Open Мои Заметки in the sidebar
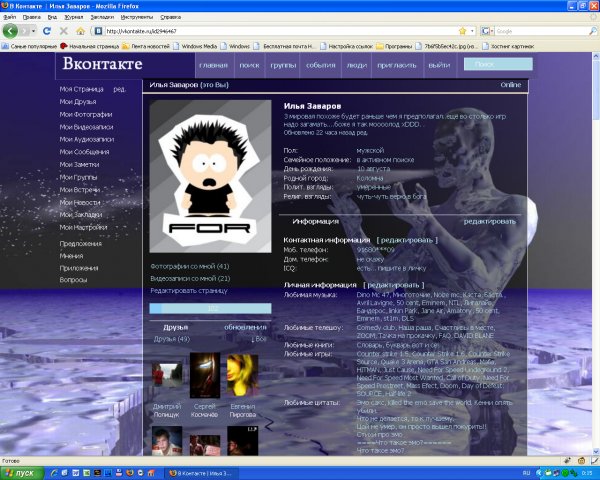Viewport: 600px width, 480px height. pyautogui.click(x=79, y=165)
